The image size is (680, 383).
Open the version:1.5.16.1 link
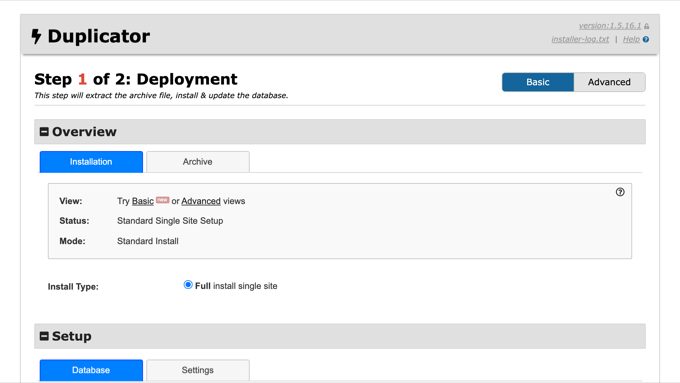point(610,26)
